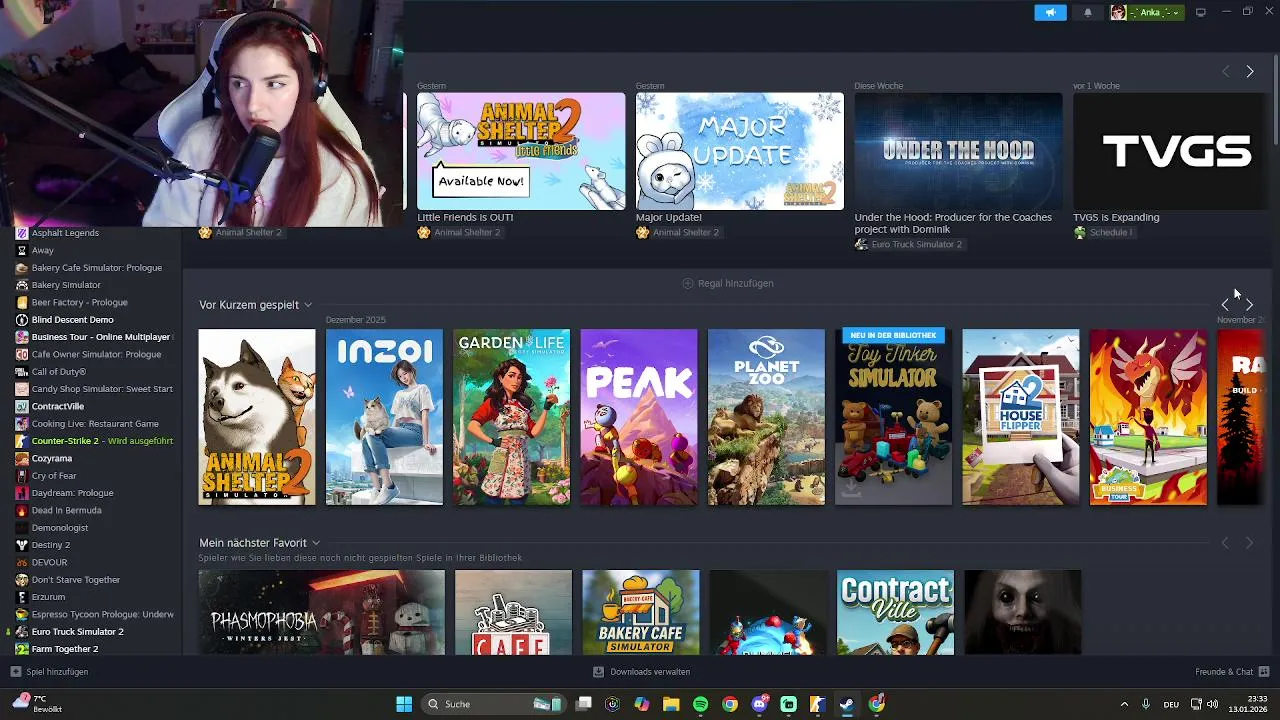Click the Schedule I icon under TVGS is Expanding
1280x720 pixels.
coord(1080,232)
